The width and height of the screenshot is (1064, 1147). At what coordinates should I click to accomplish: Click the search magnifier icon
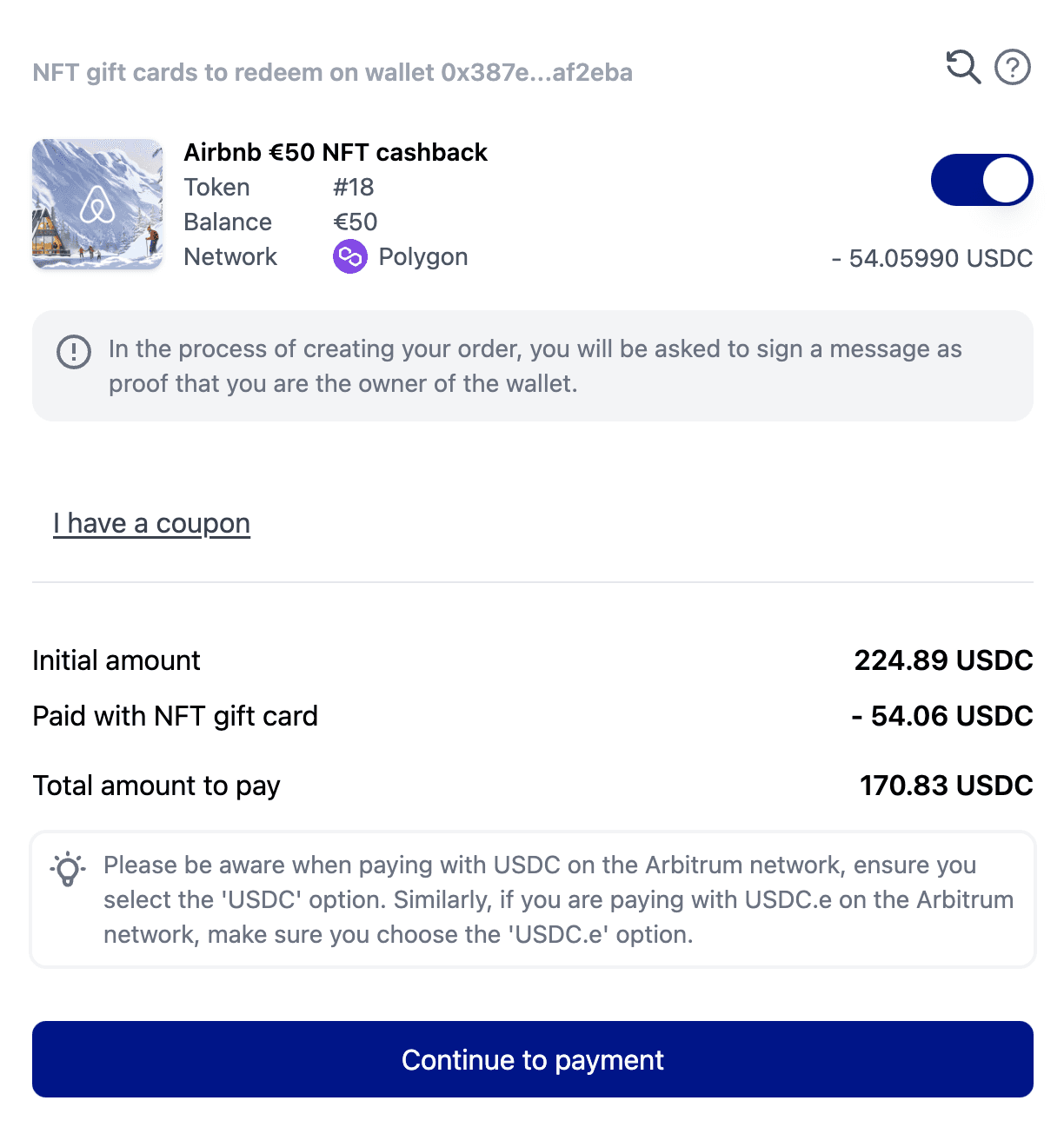(961, 68)
